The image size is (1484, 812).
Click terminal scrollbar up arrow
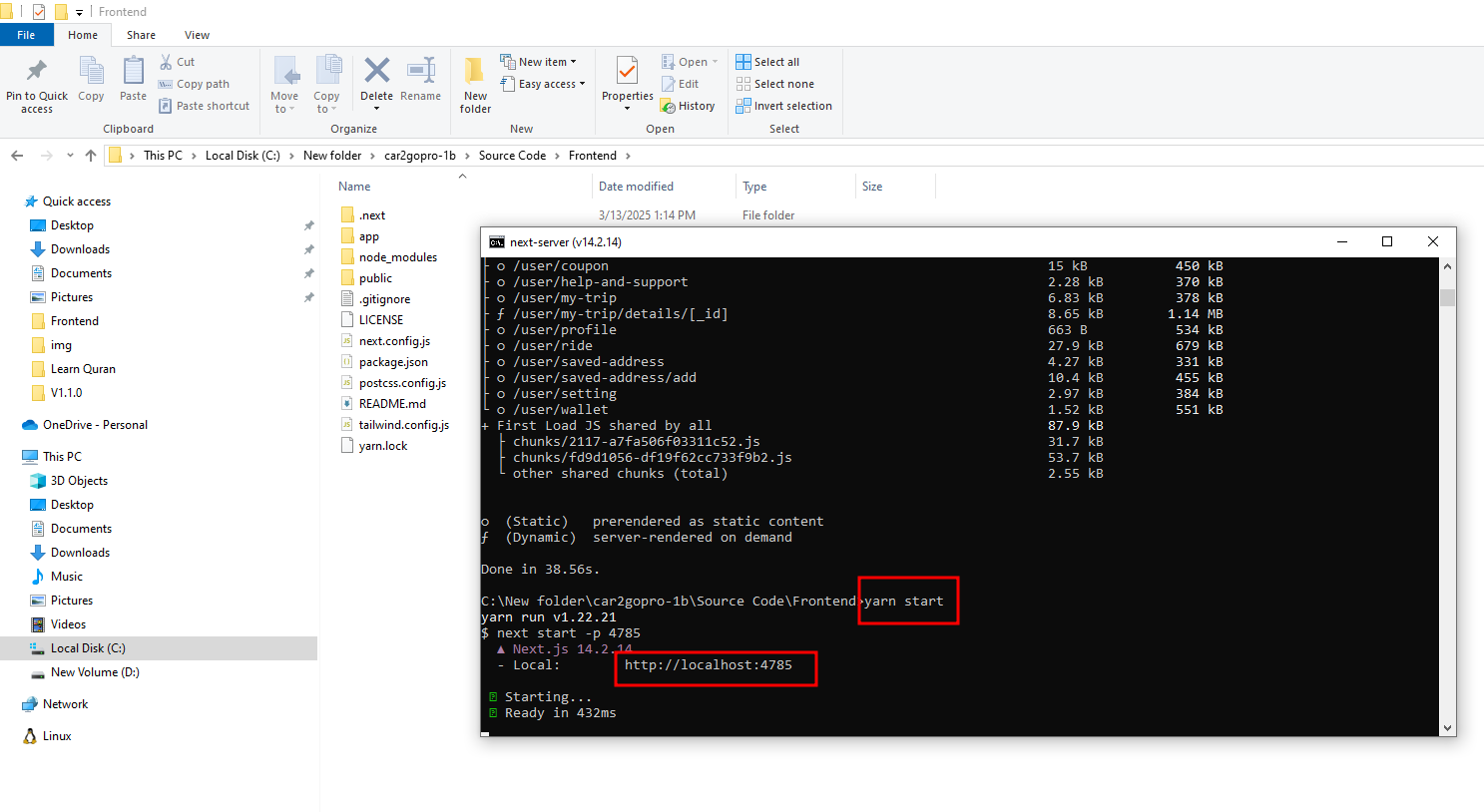pos(1448,266)
